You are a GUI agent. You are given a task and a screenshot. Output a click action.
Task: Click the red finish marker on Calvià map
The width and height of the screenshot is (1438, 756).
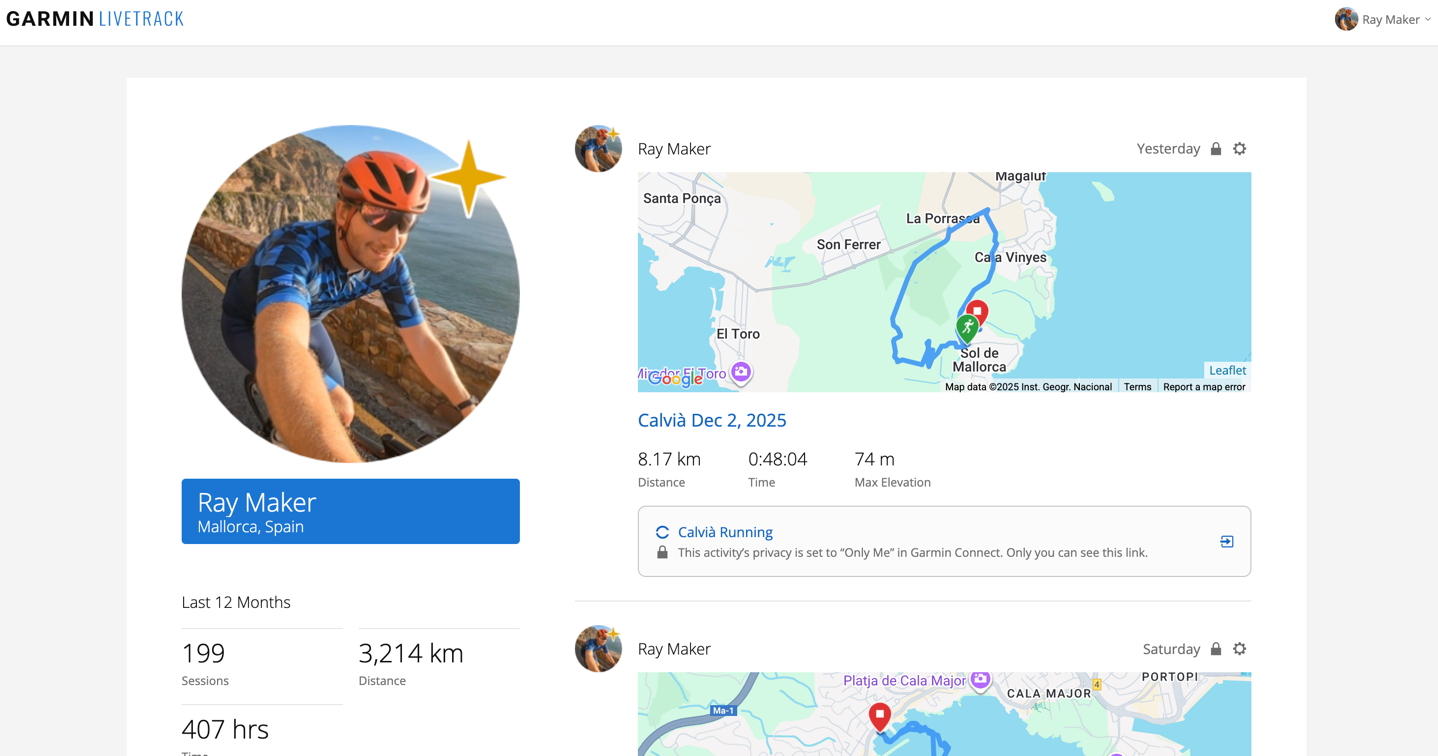(977, 313)
